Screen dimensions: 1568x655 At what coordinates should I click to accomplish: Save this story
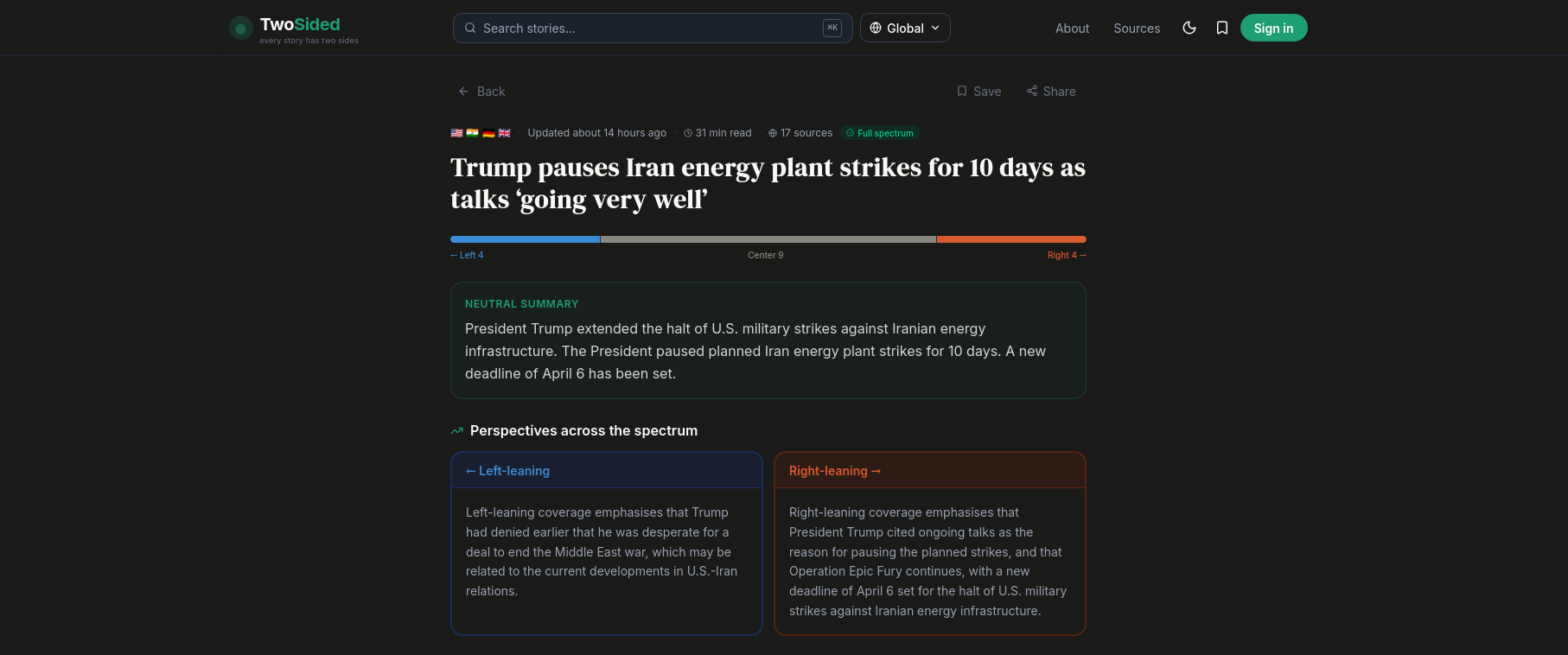click(978, 92)
